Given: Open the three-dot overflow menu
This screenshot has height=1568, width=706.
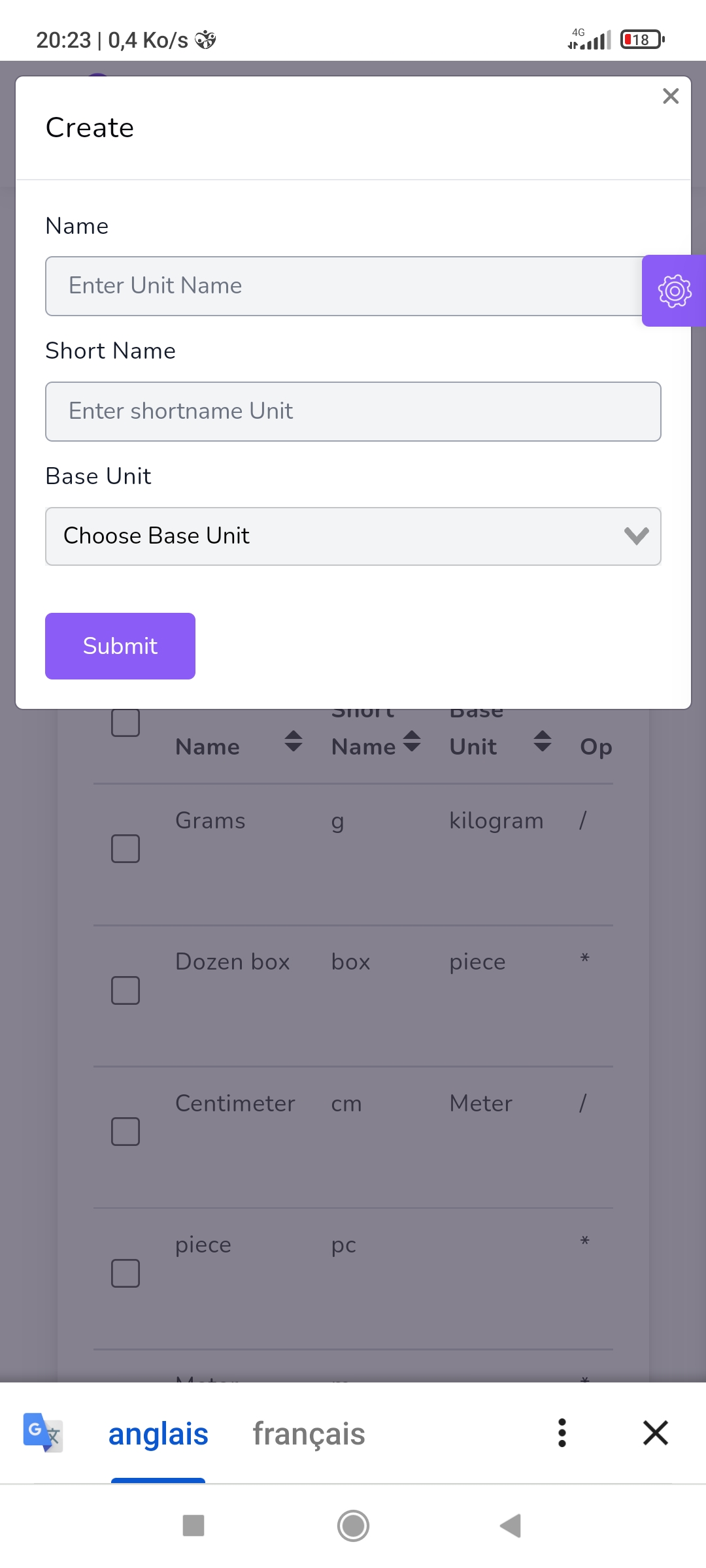Looking at the screenshot, I should 561,1432.
